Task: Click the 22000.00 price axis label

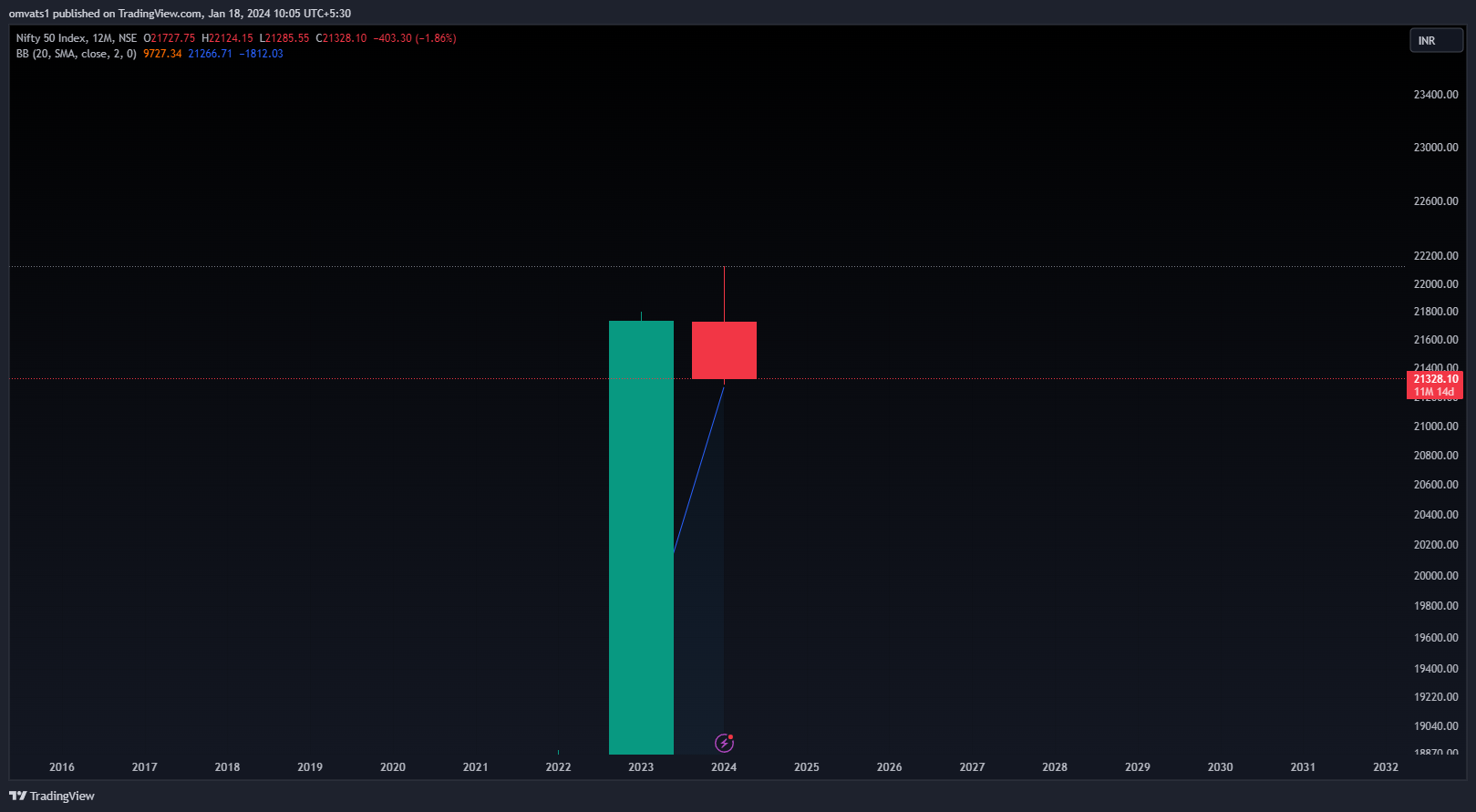Action: 1436,284
